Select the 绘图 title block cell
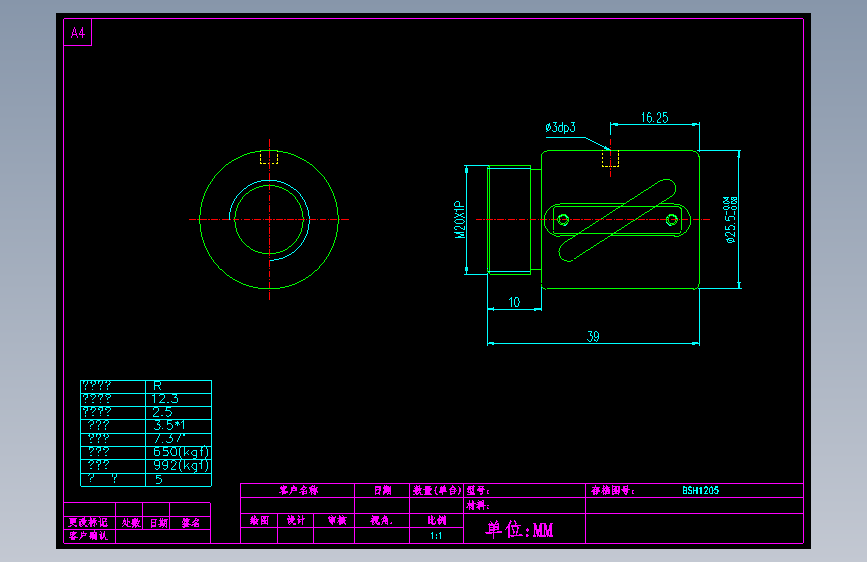This screenshot has width=867, height=562. [259, 521]
